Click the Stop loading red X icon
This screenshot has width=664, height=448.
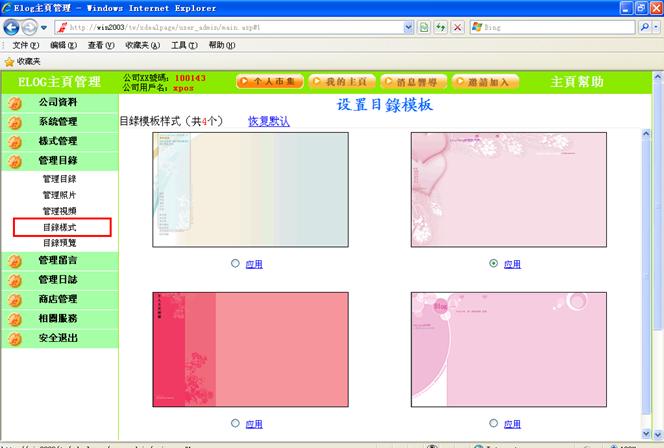(x=457, y=27)
